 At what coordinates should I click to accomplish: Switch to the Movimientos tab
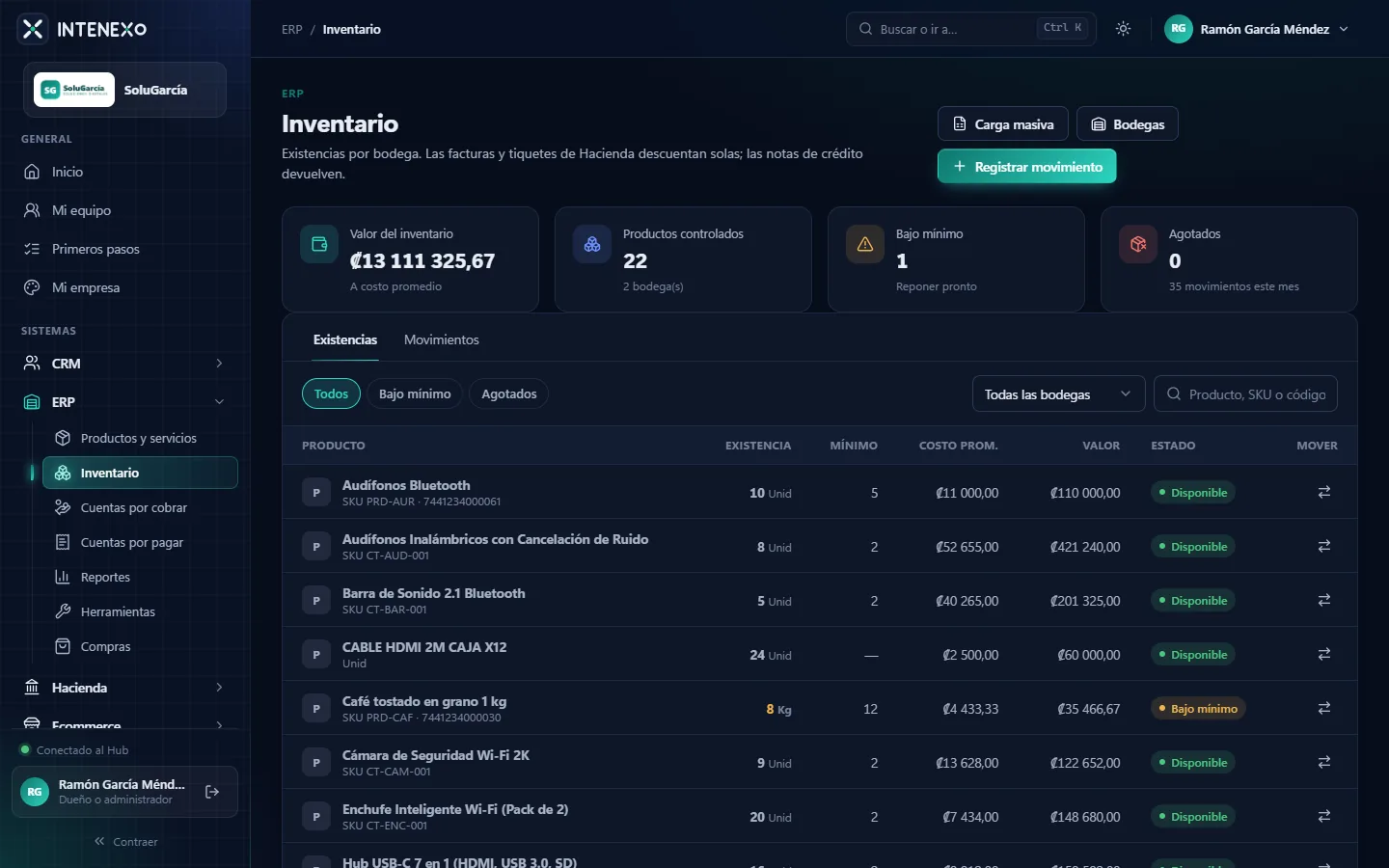(442, 339)
